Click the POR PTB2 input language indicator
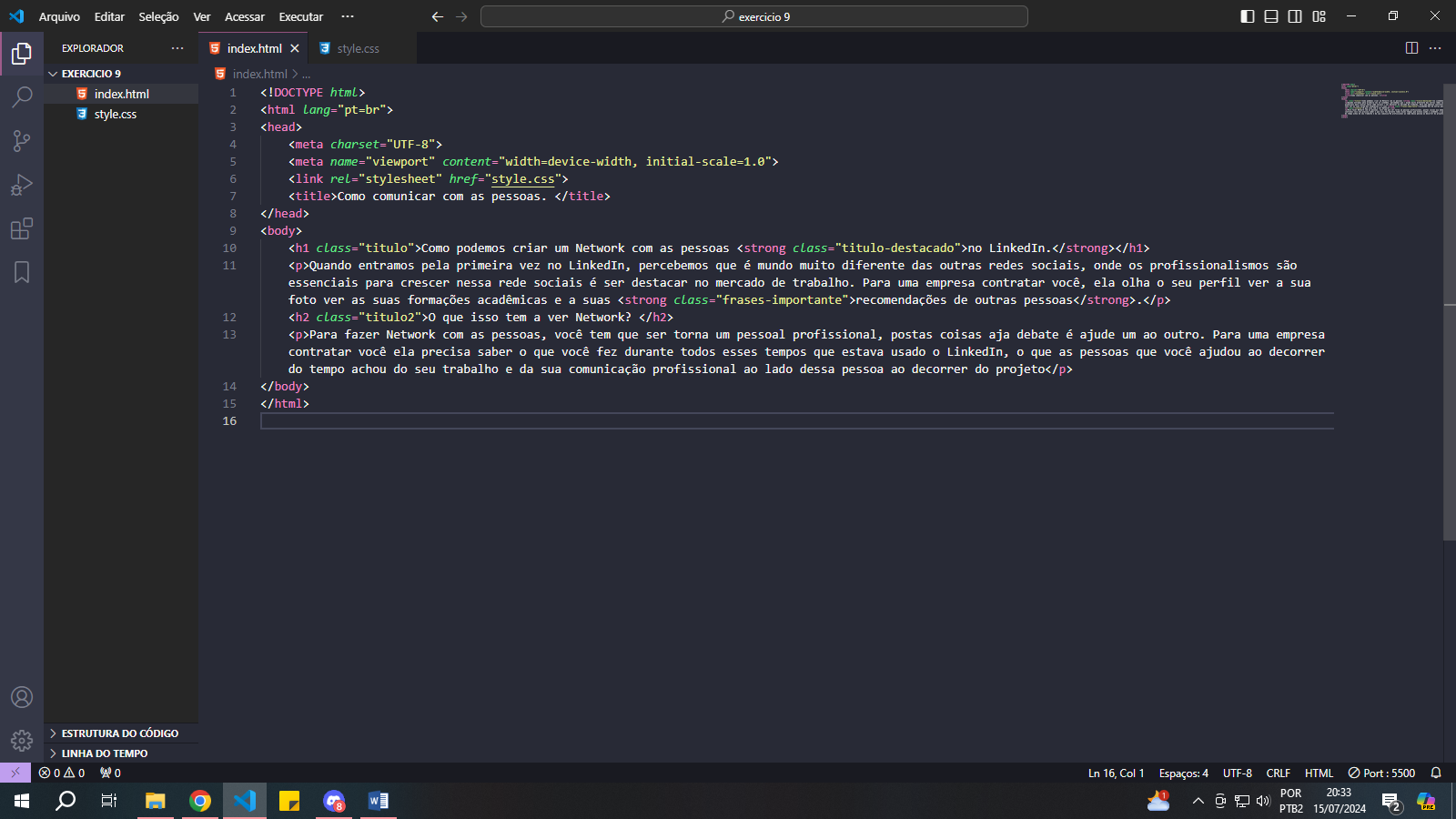This screenshot has width=1456, height=819. [1290, 801]
